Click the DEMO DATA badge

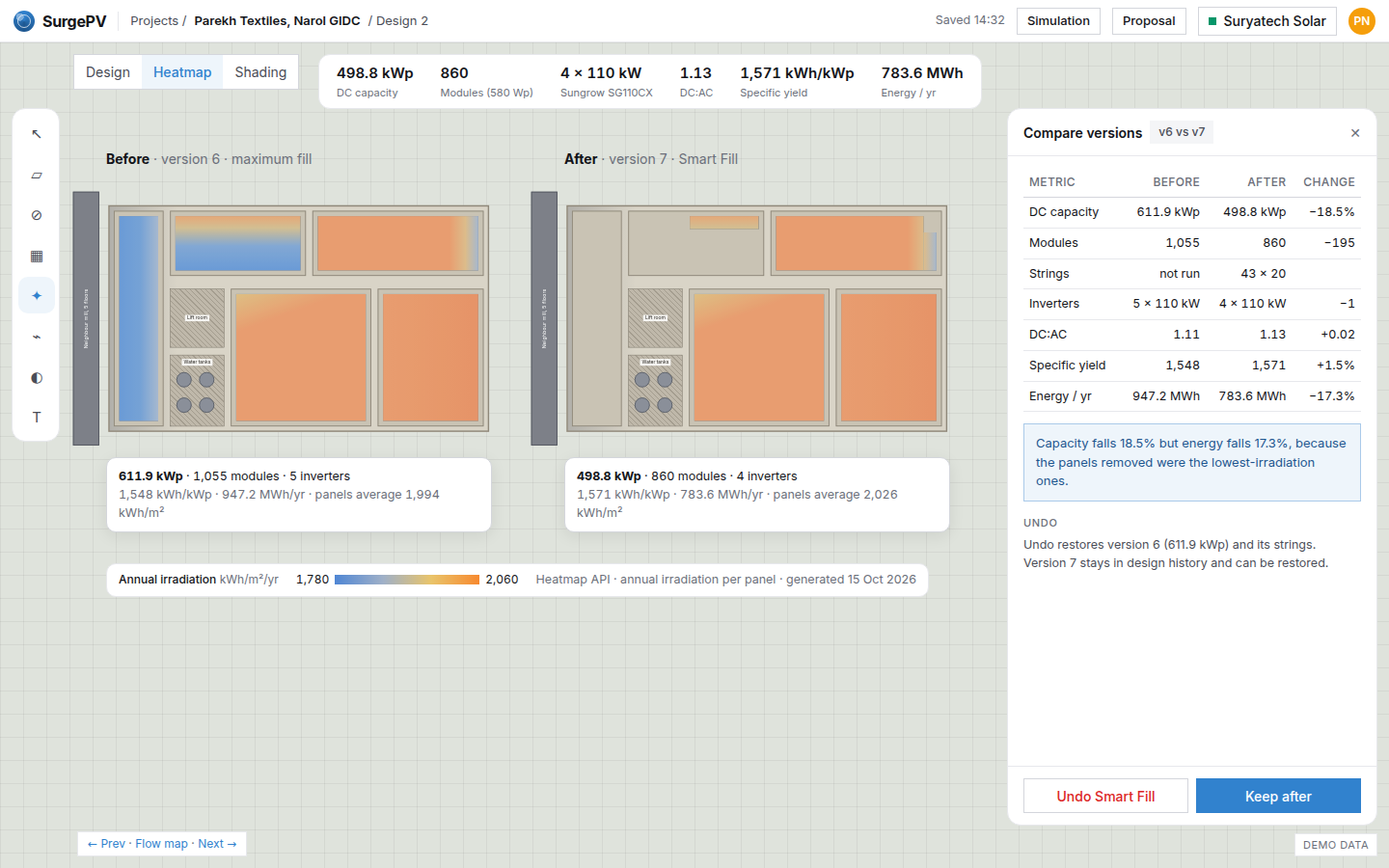[1336, 845]
